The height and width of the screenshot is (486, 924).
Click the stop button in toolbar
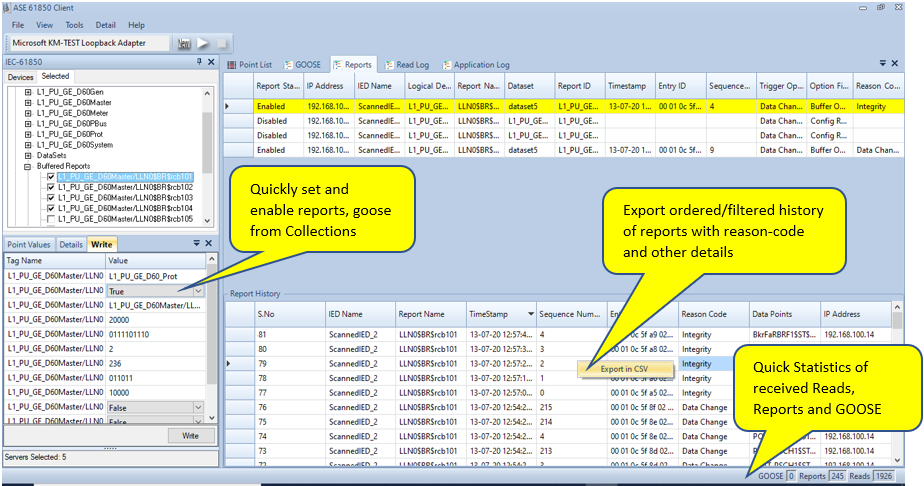click(222, 43)
